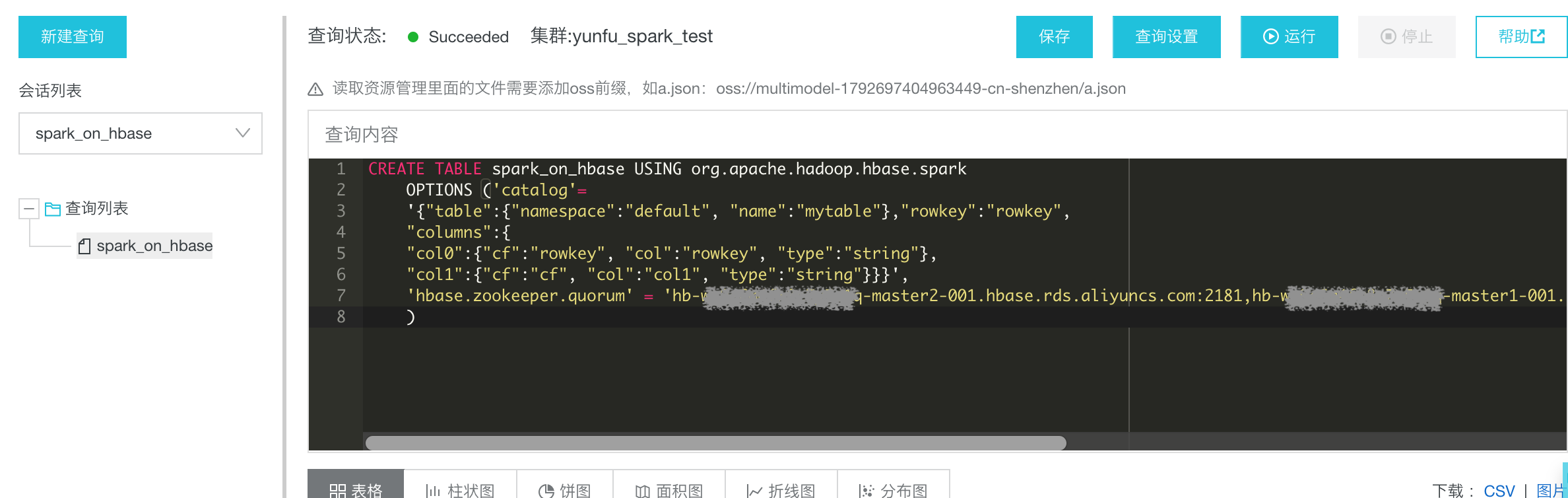The image size is (1568, 498).
Task: Open 查询设置 settings
Action: (x=1167, y=37)
